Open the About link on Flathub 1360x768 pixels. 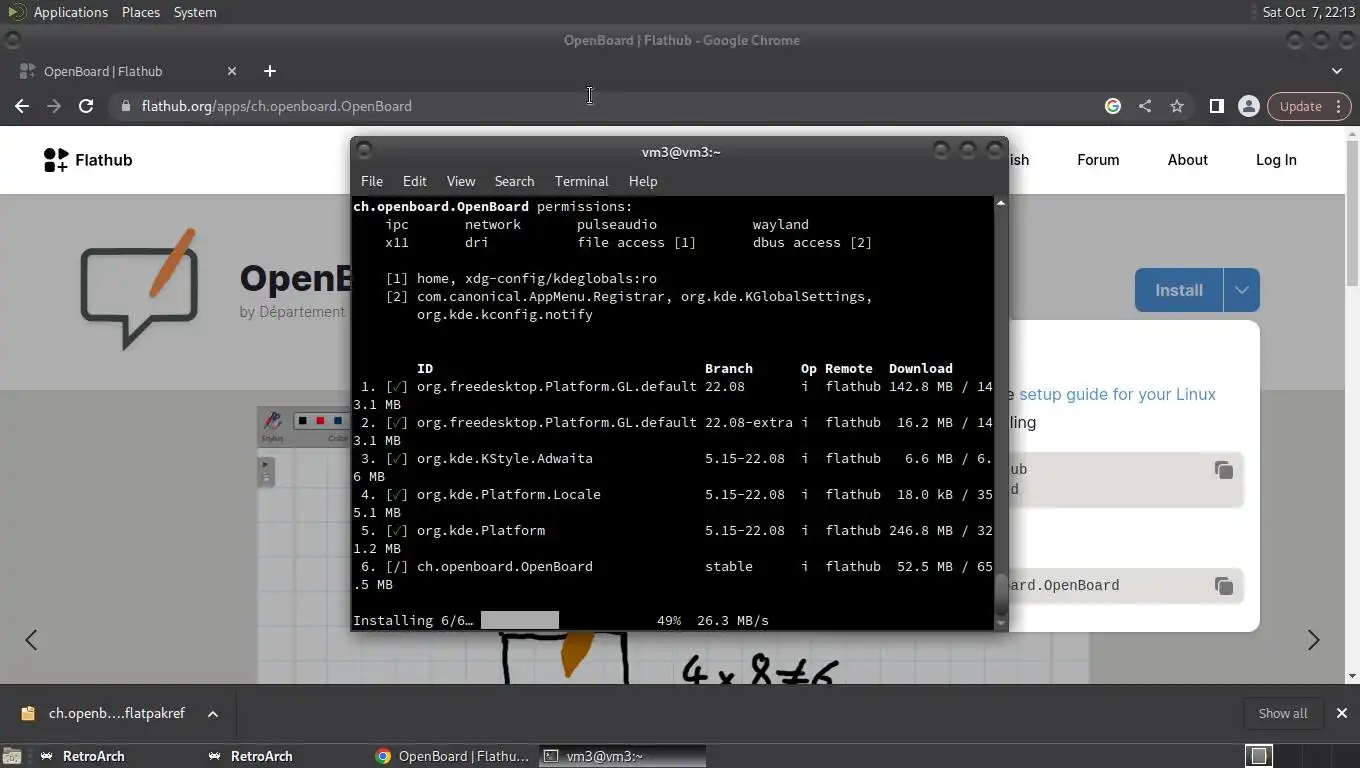coord(1188,160)
